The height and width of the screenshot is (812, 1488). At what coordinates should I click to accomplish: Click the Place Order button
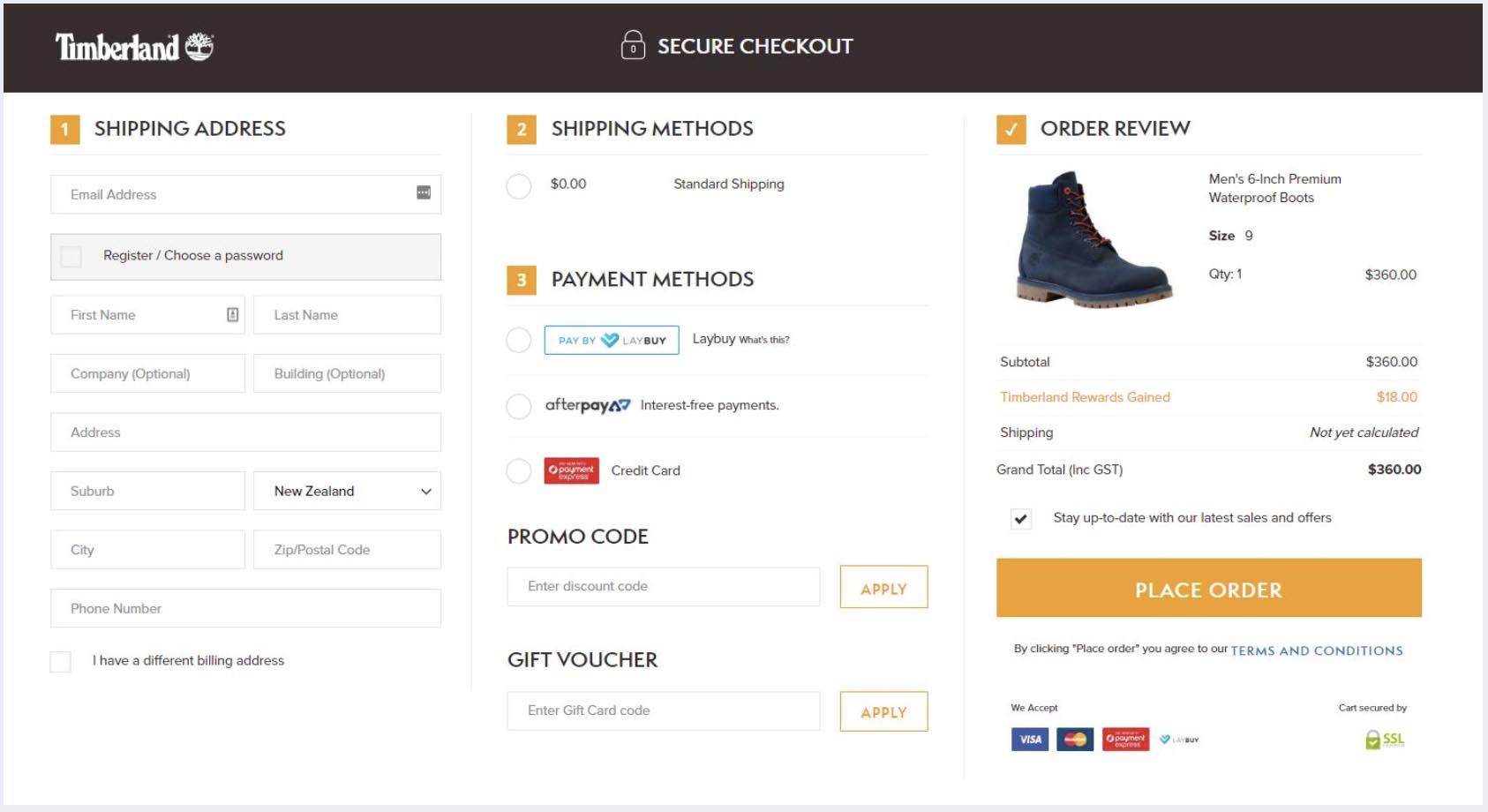[1208, 589]
